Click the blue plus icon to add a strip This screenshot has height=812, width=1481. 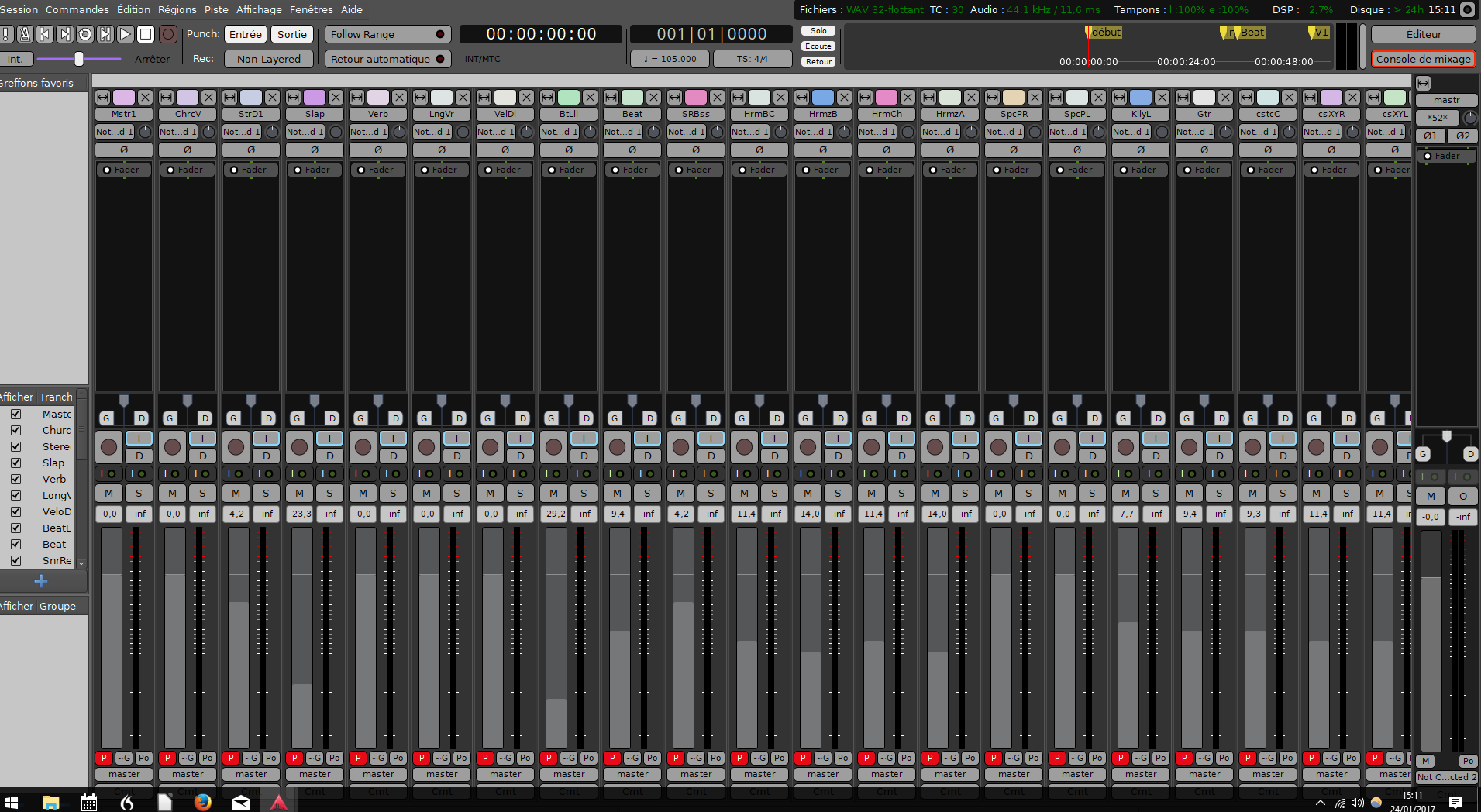41,581
